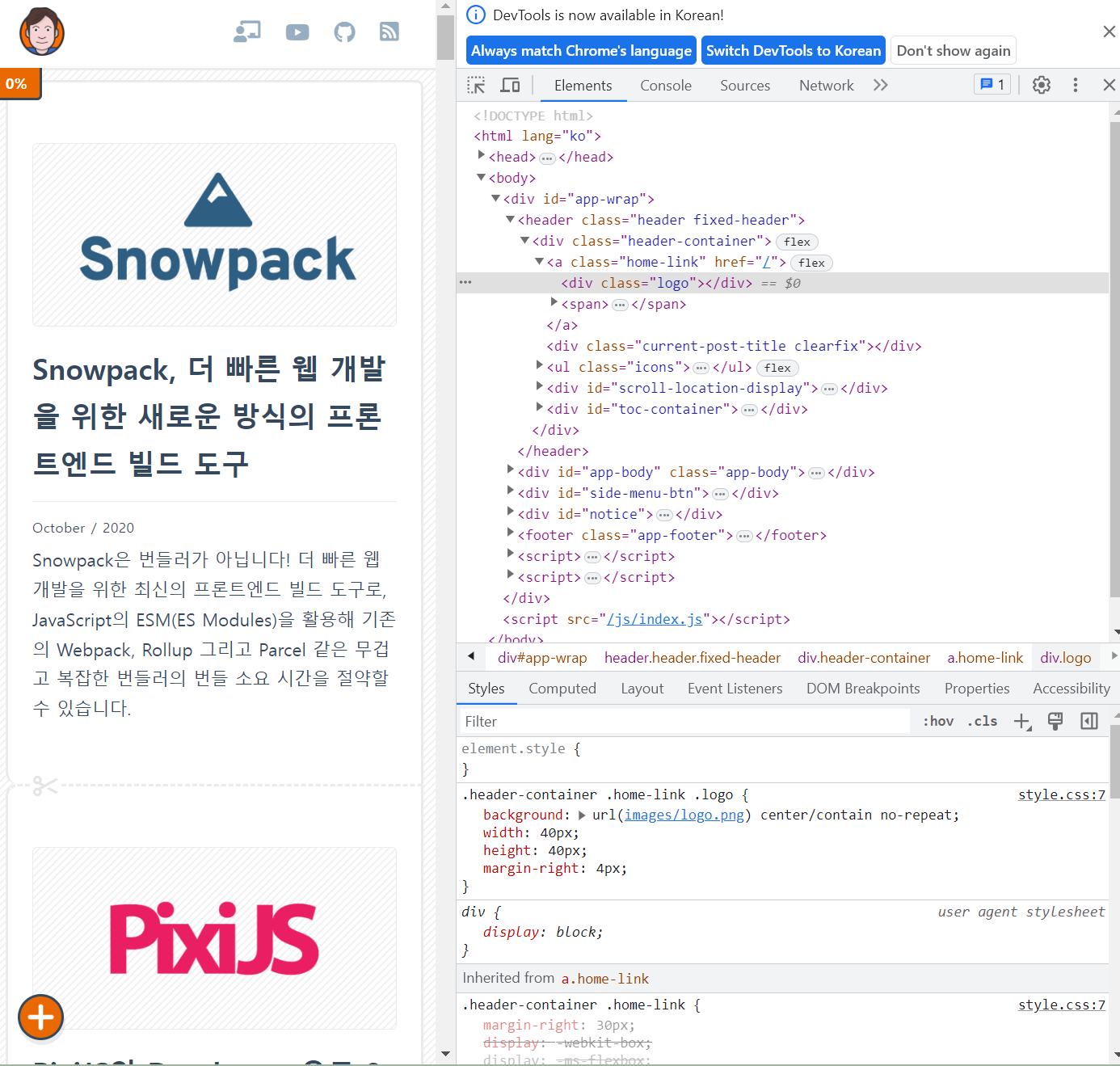Add a new style rule plus icon
The image size is (1120, 1066).
(x=1022, y=721)
